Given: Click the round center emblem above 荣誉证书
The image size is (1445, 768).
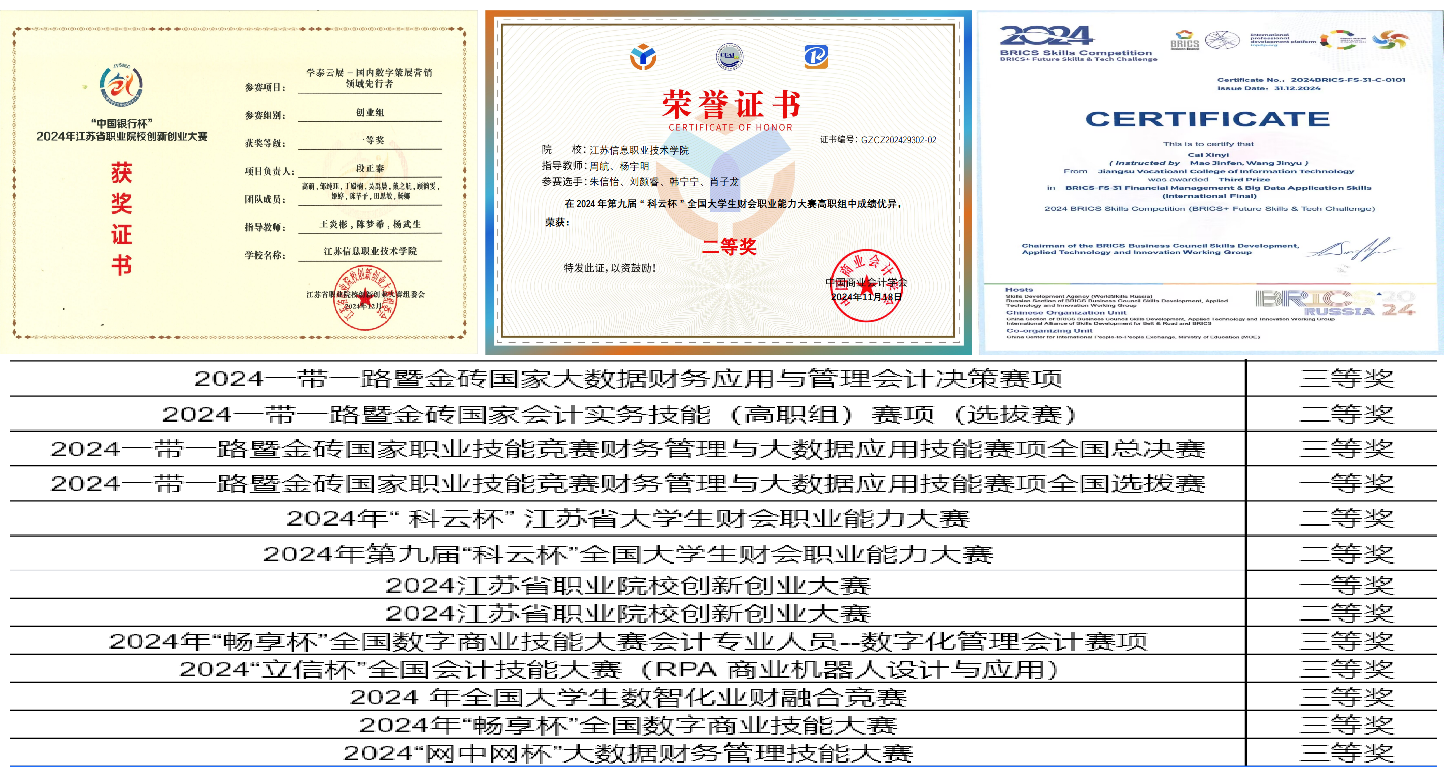Looking at the screenshot, I should pos(729,58).
